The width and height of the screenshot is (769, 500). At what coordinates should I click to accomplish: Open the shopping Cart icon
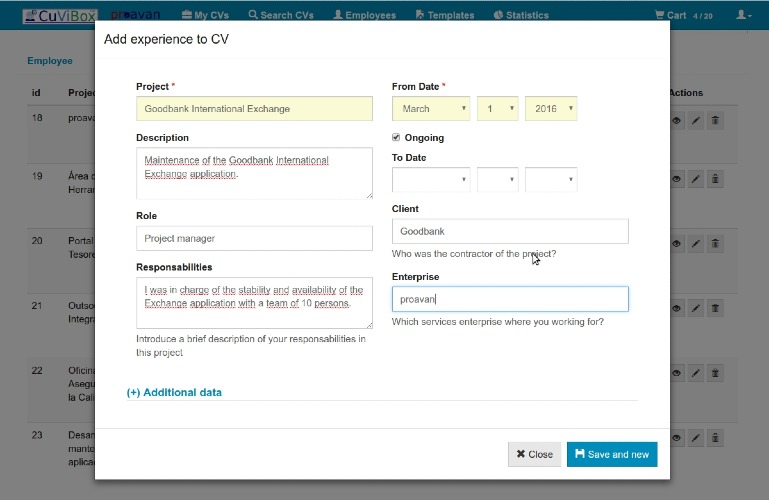coord(659,15)
